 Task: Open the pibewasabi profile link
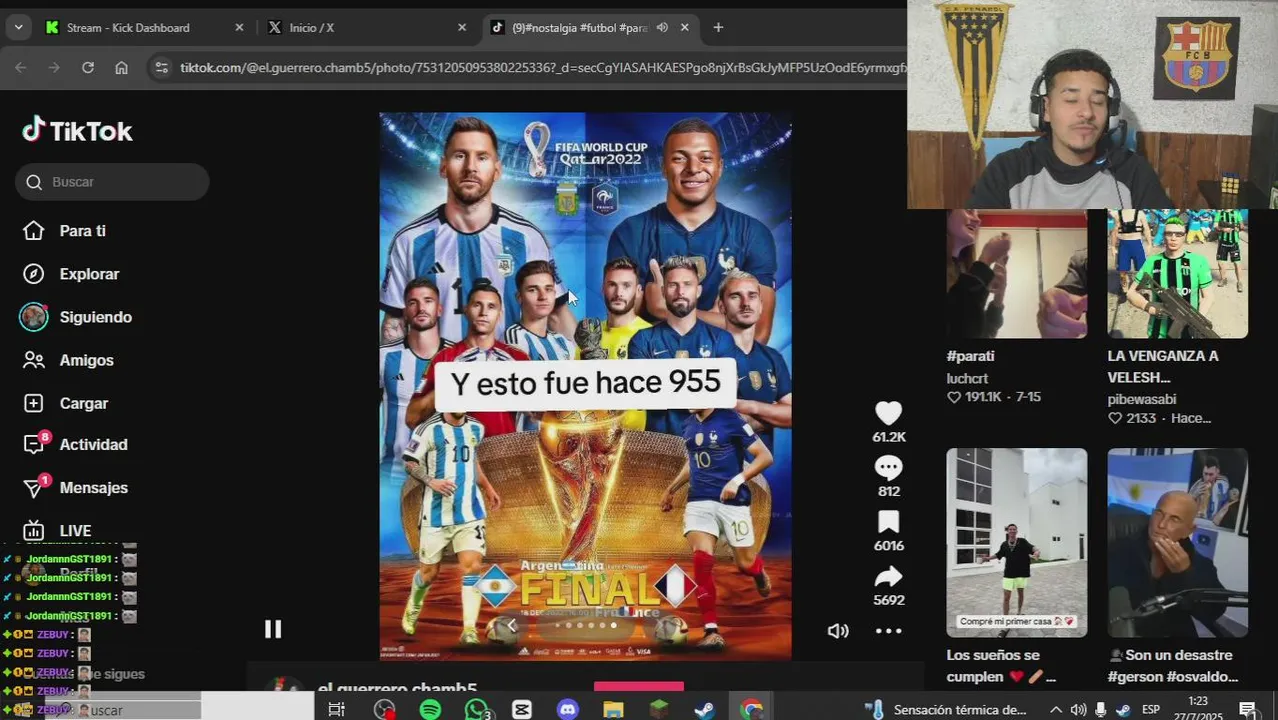coord(1142,399)
